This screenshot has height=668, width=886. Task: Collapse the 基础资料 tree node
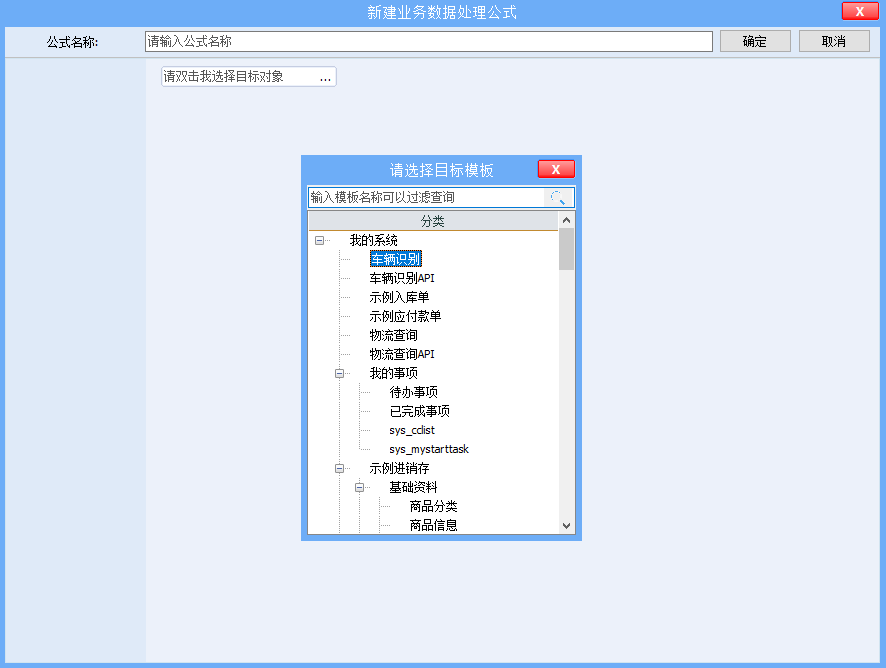359,487
